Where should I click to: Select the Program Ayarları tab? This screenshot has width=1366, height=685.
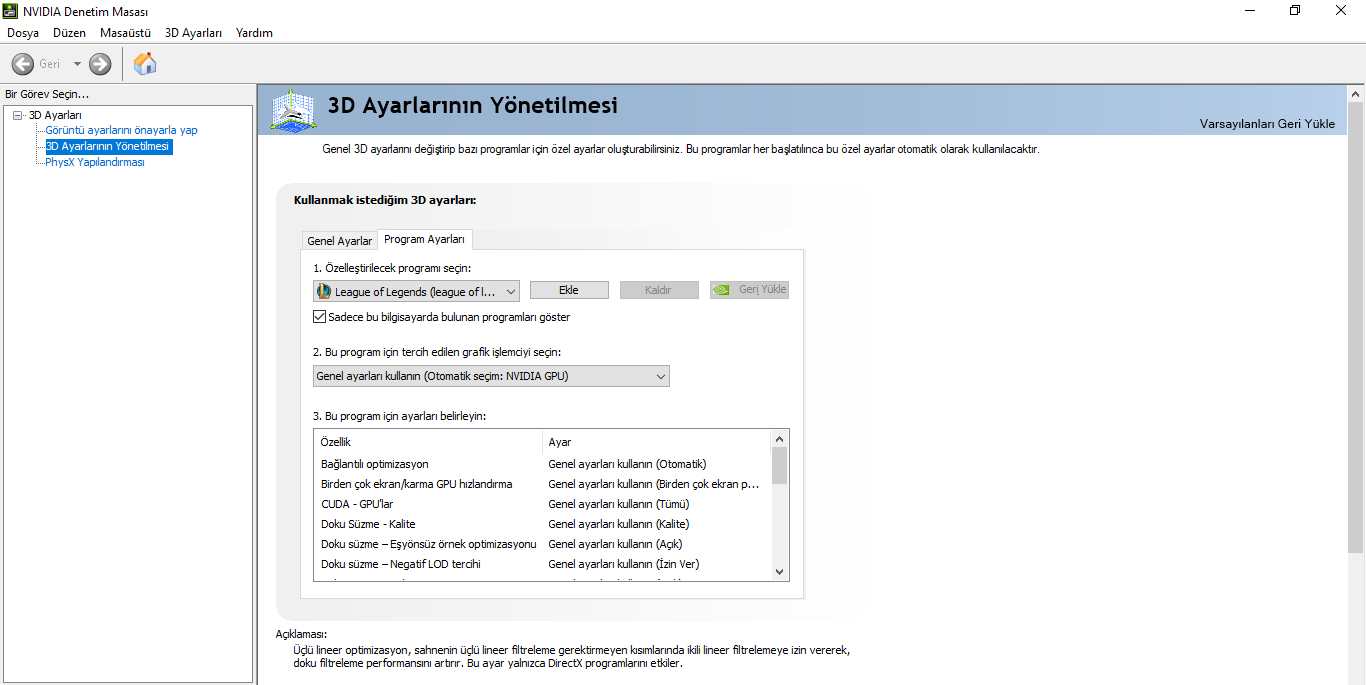424,239
